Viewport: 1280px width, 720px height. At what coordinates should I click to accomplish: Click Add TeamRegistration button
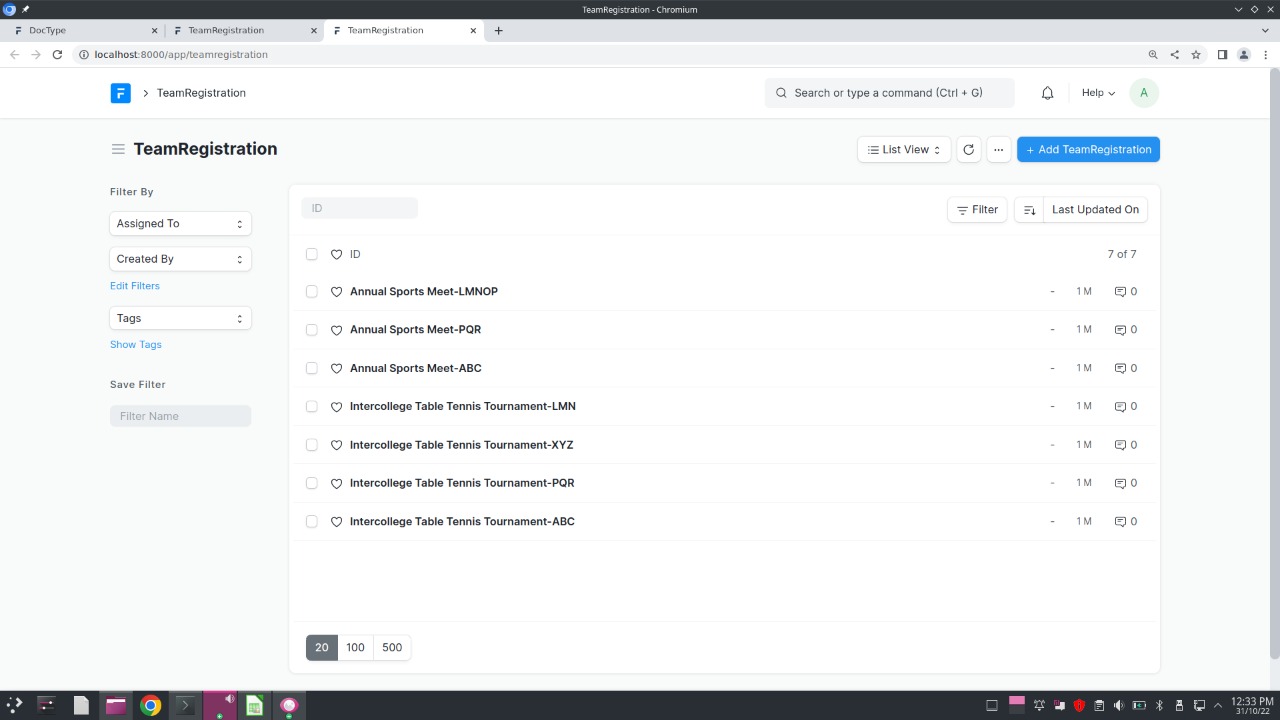(1088, 150)
